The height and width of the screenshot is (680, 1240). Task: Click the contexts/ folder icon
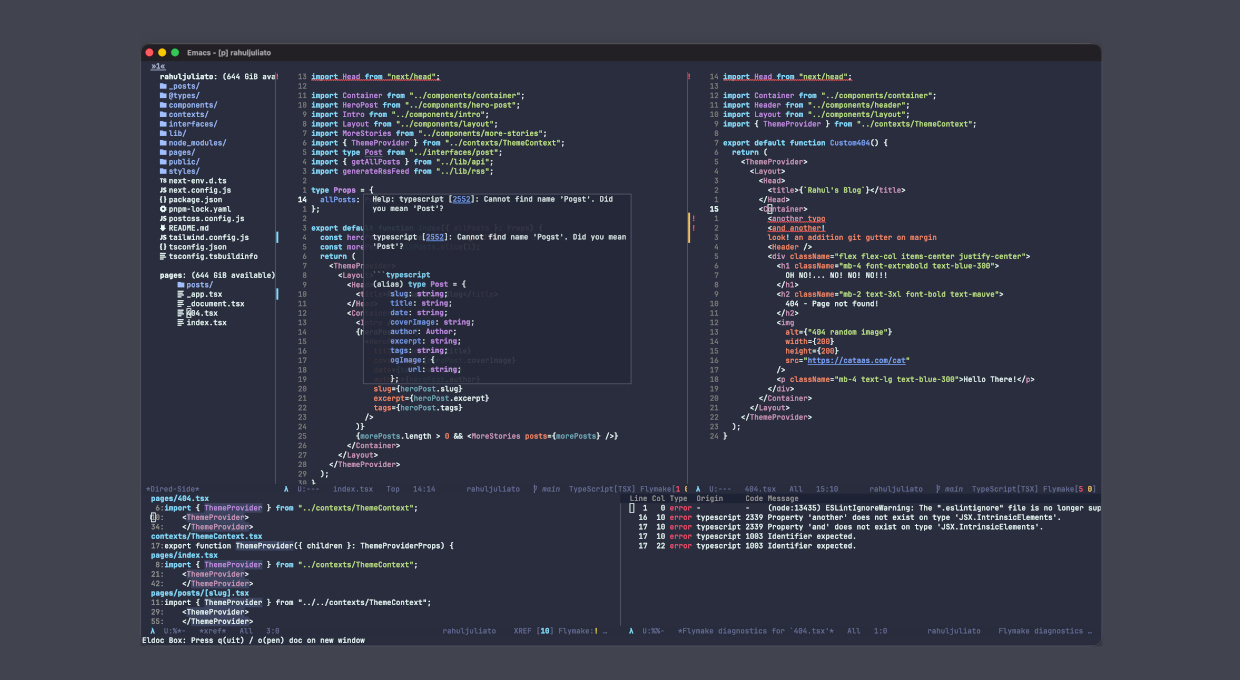pos(163,115)
